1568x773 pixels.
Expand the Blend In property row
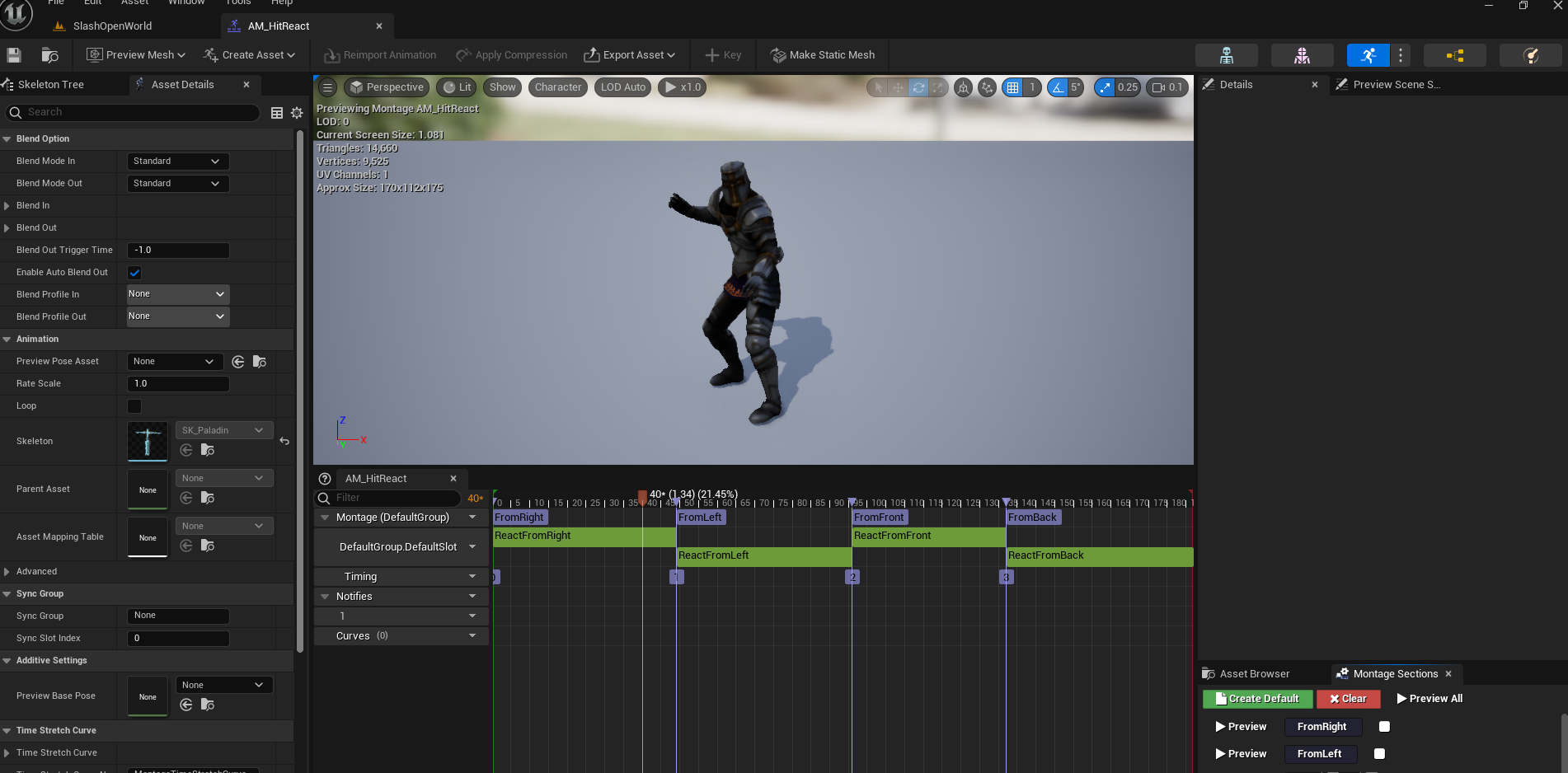pos(7,206)
